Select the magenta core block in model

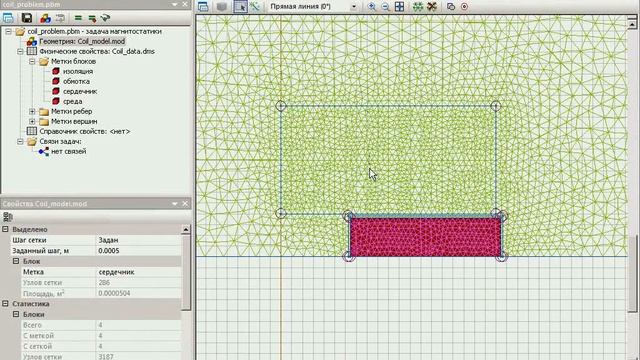tap(425, 237)
